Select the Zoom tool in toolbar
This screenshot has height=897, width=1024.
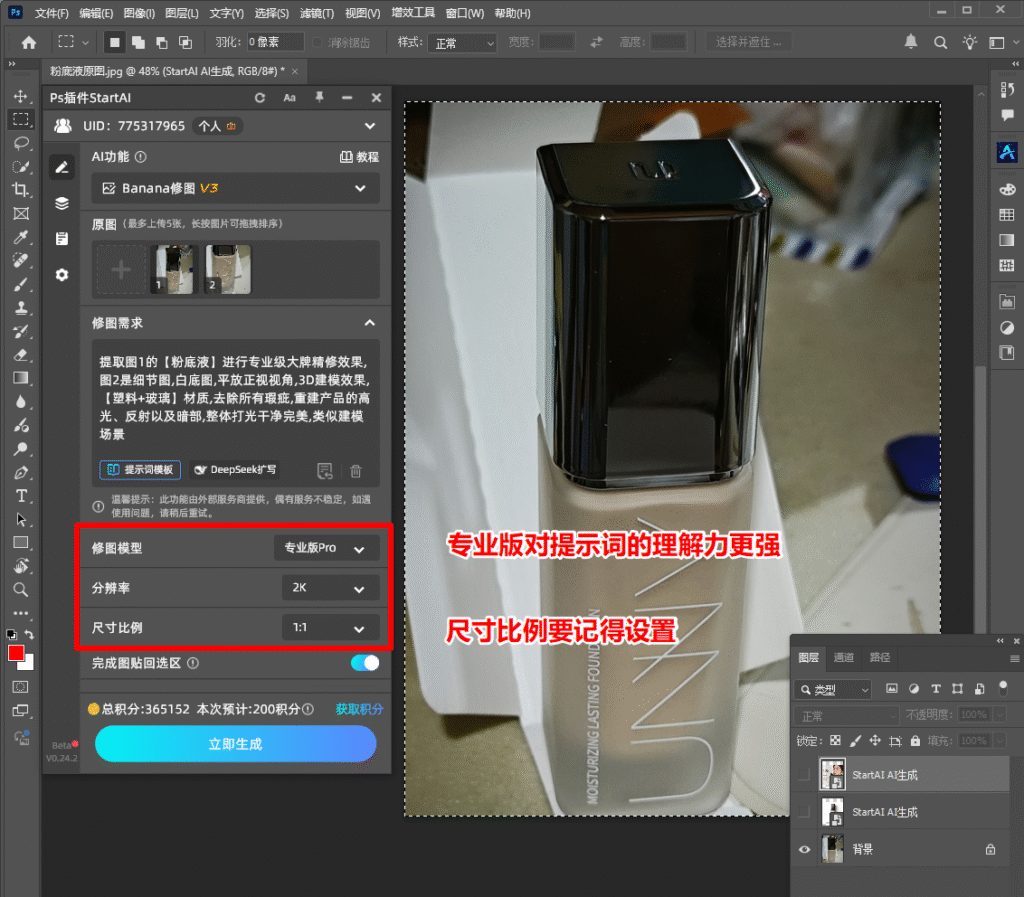(x=21, y=590)
